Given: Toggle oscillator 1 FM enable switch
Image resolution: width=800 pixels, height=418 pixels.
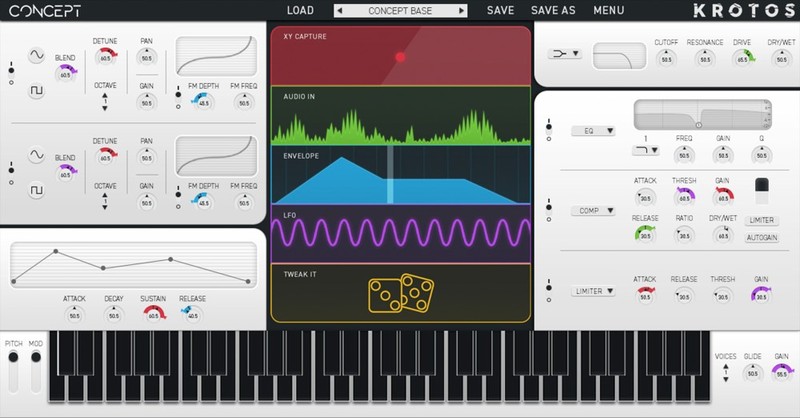Looking at the screenshot, I should click(x=178, y=98).
